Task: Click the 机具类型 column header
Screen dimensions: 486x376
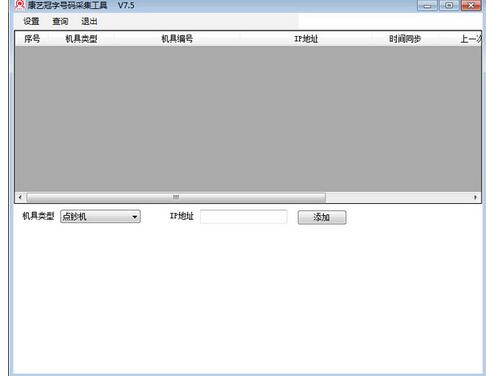Action: tap(81, 39)
